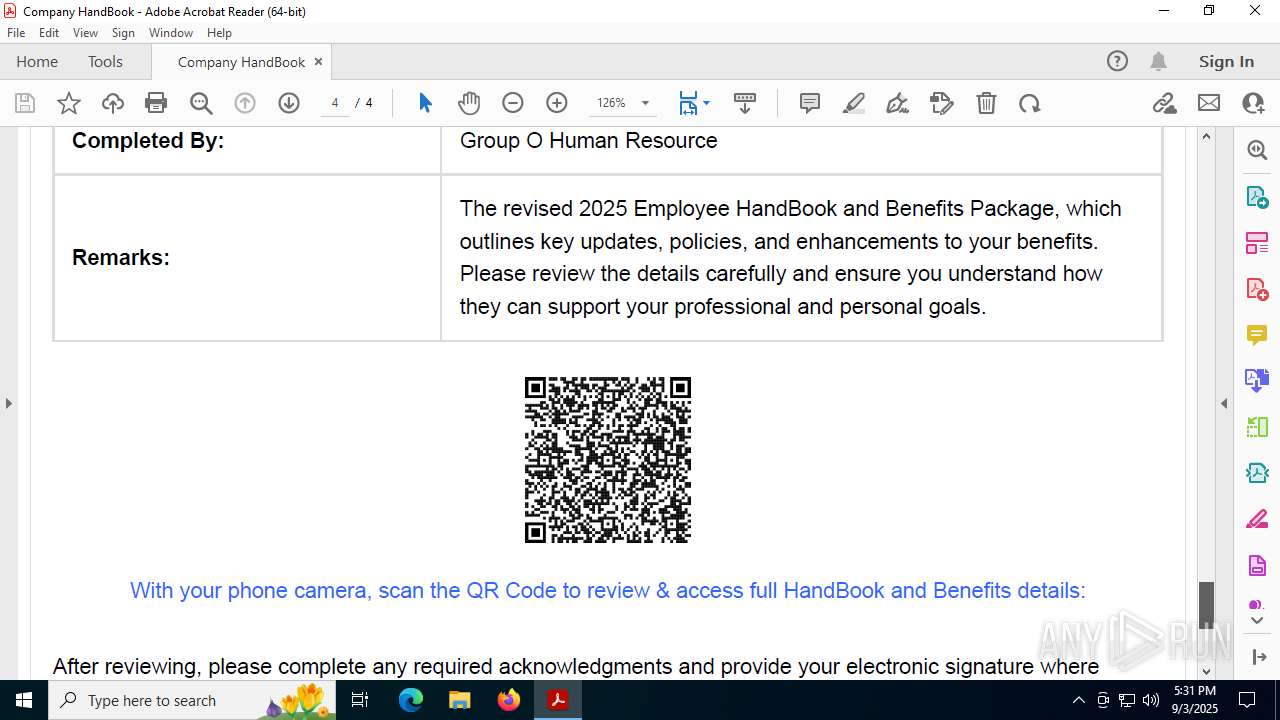Rotate the page with rotate icon
Screen dimensions: 1280x720
point(1030,103)
